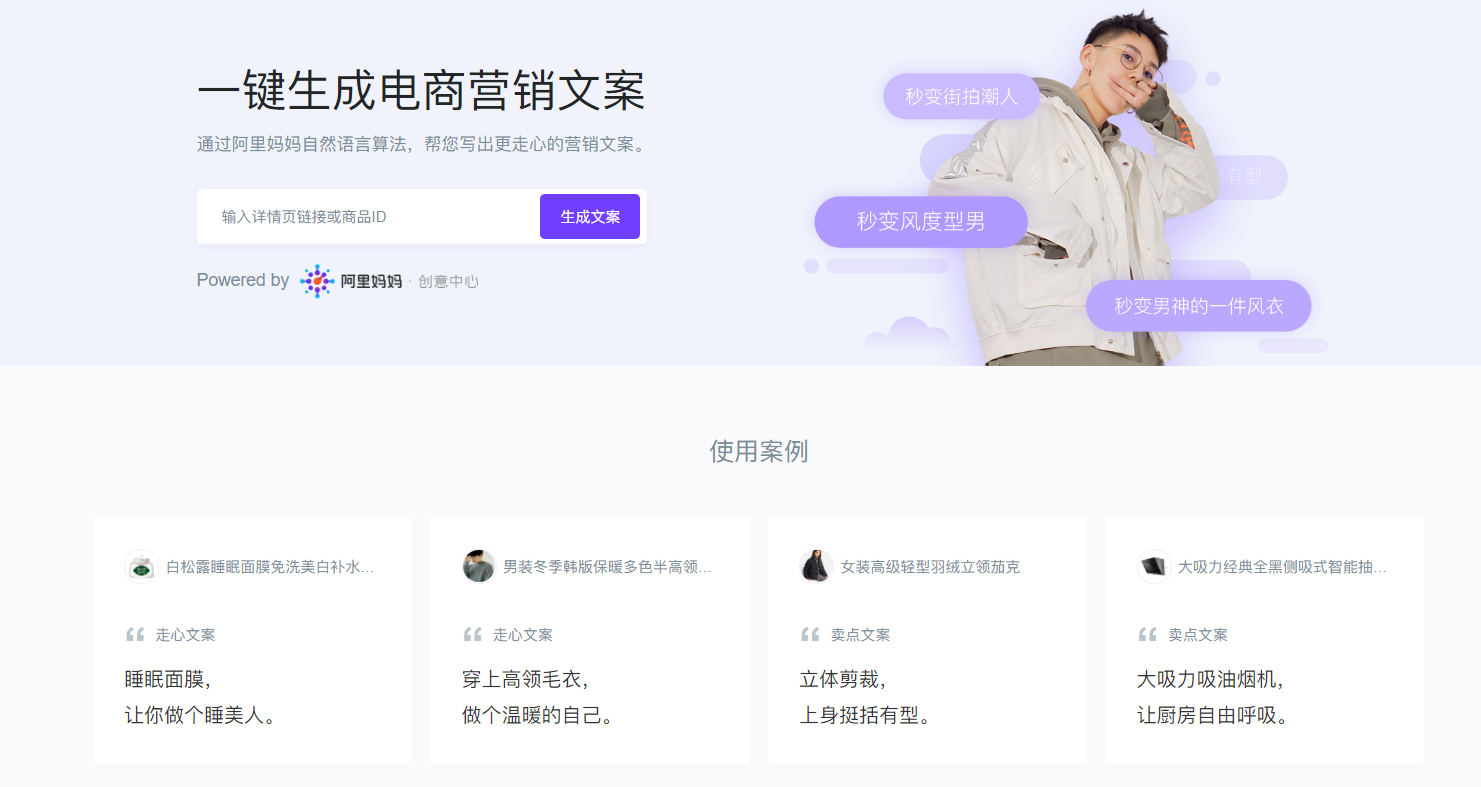Select the 秒变风度型男 bubble
1481x787 pixels.
coord(921,222)
